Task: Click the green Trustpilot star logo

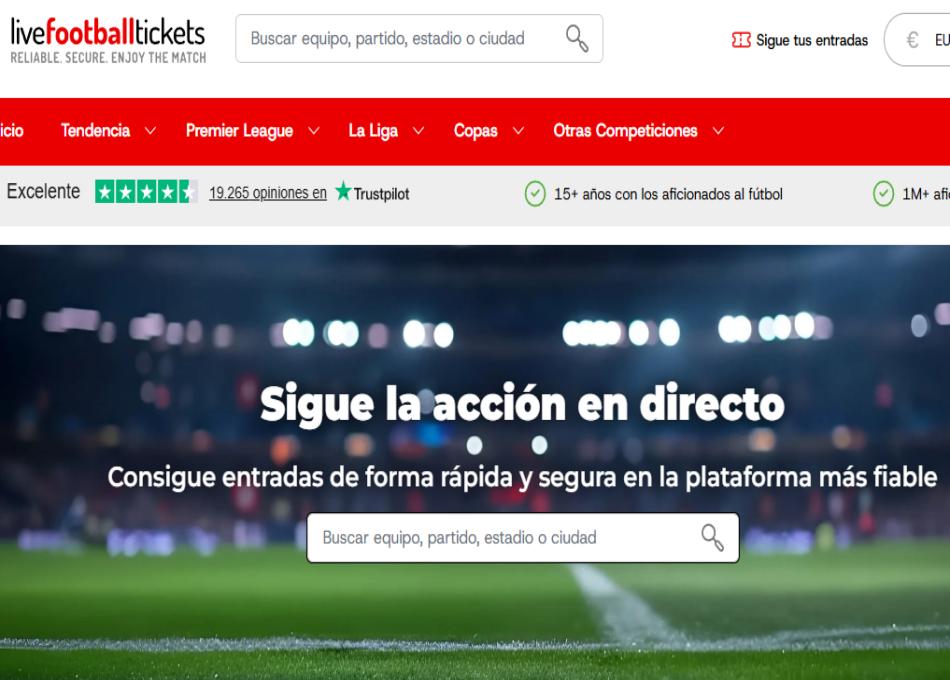Action: pos(344,191)
